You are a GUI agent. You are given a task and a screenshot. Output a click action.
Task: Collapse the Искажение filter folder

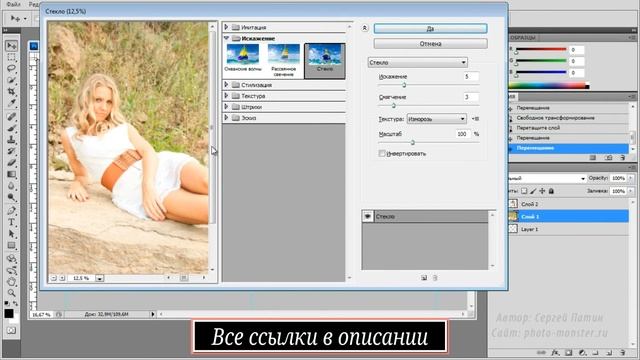tap(227, 38)
